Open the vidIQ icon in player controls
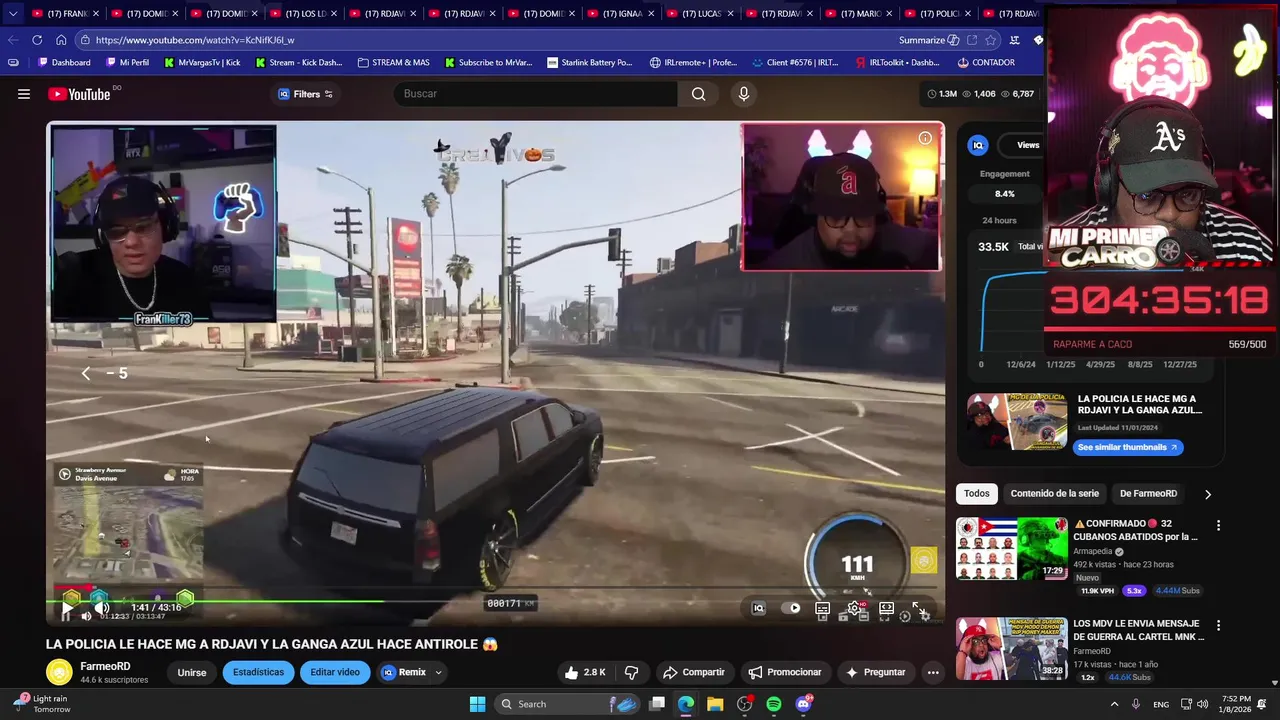The height and width of the screenshot is (720, 1280). (758, 608)
